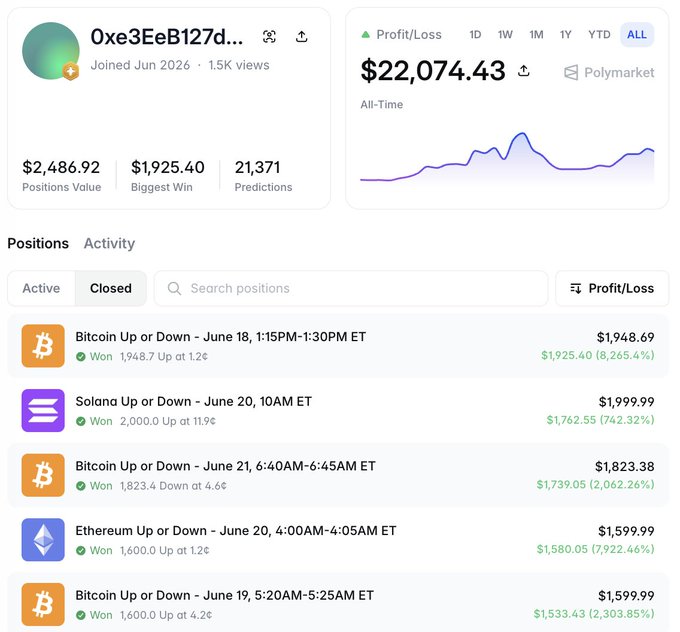Viewport: 680px width, 632px height.
Task: Click the $1,533.43 (2,303.85%) profit text
Action: click(x=594, y=614)
